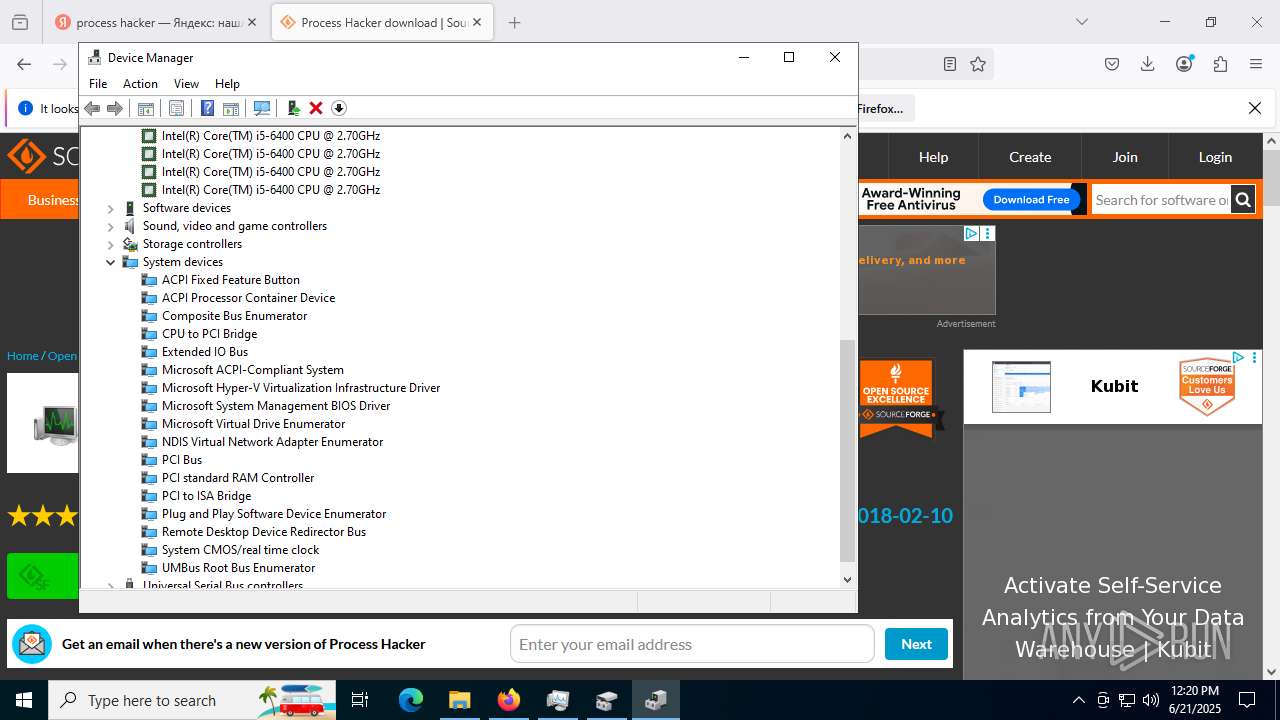
Task: Click the volume speaker icon in system tray
Action: 1151,700
